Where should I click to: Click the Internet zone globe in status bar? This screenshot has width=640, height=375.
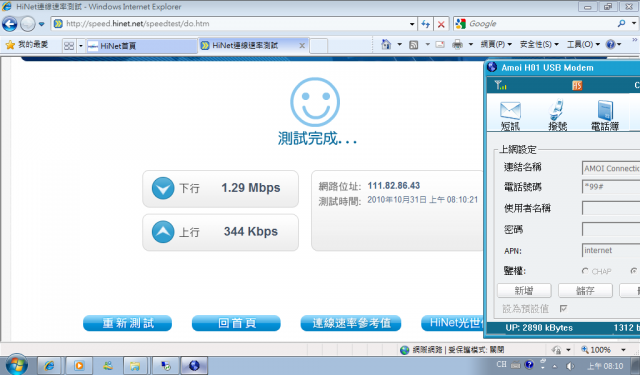[x=404, y=350]
